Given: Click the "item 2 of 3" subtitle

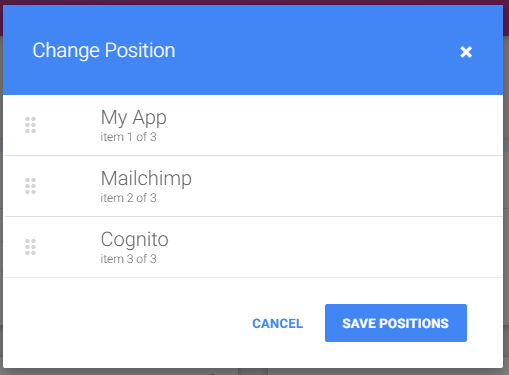Looking at the screenshot, I should coord(128,198).
